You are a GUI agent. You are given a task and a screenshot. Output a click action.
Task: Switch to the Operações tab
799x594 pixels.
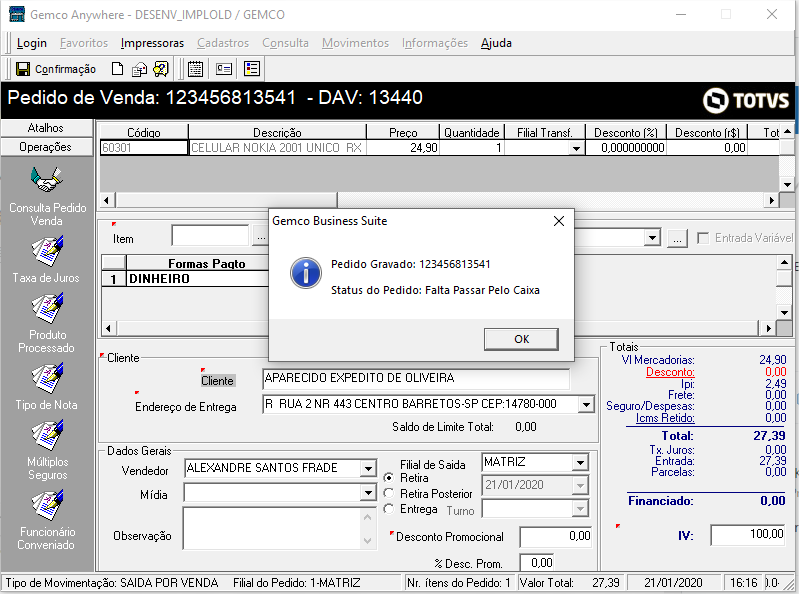pos(46,147)
